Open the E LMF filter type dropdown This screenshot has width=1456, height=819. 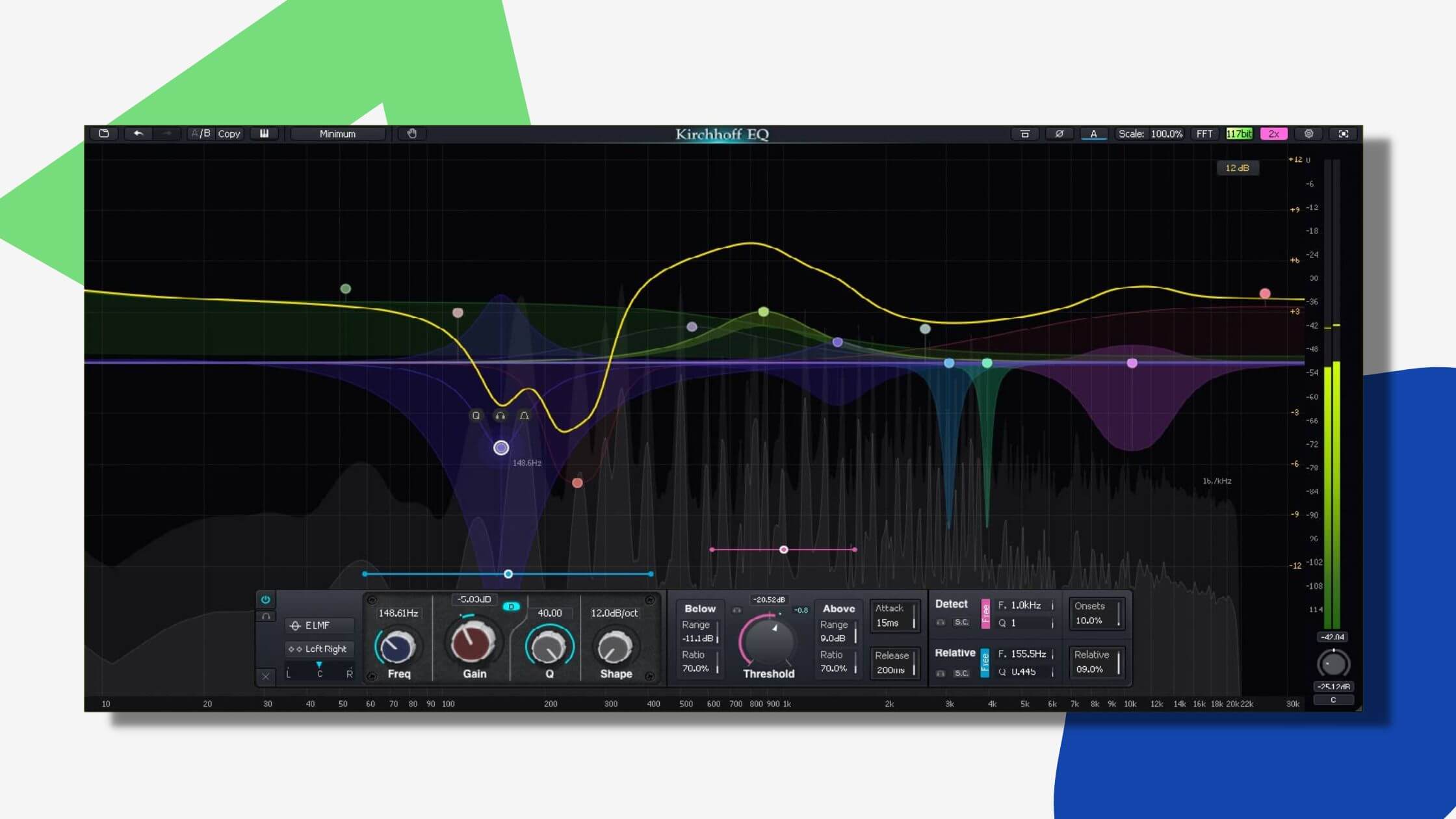pos(319,625)
